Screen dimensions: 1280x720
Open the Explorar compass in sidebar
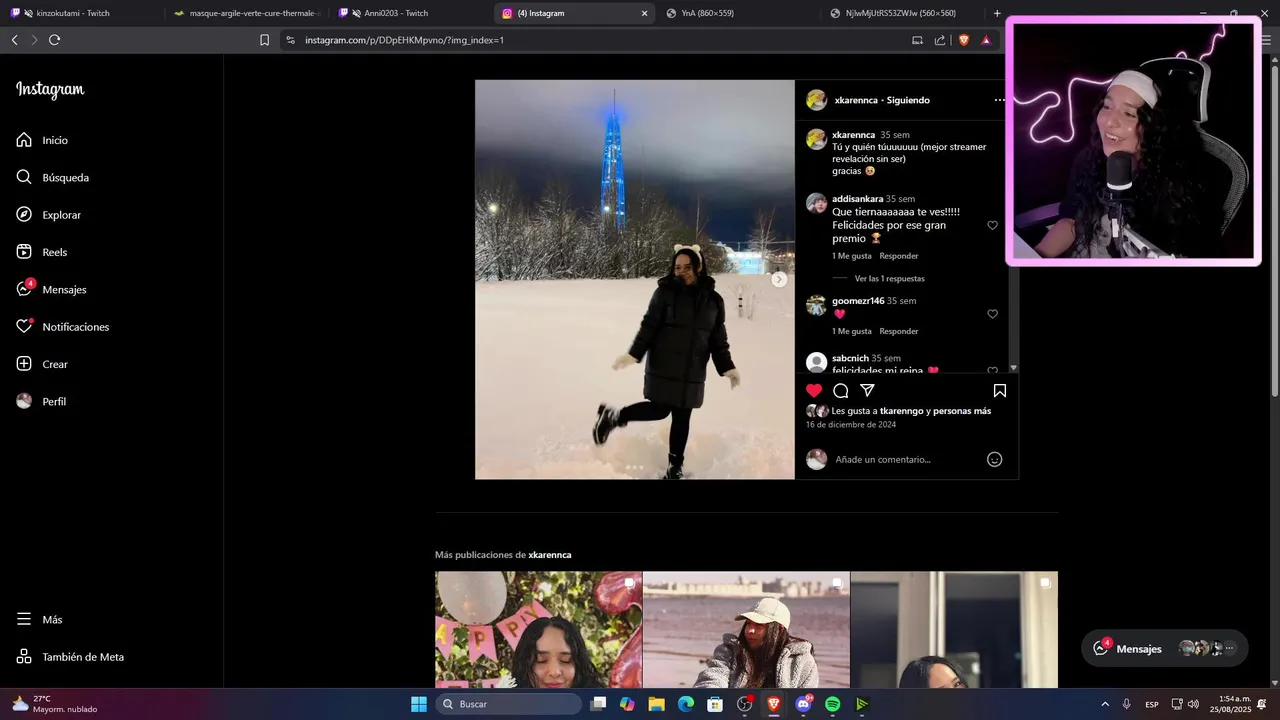tap(24, 215)
